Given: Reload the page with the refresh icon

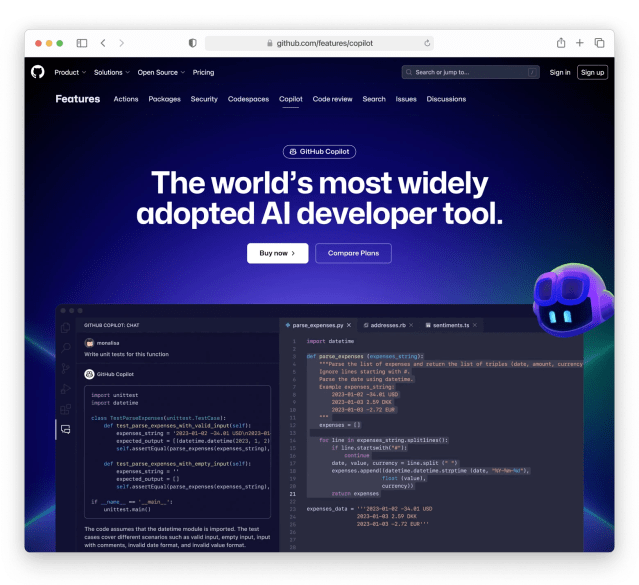Looking at the screenshot, I should tap(427, 43).
